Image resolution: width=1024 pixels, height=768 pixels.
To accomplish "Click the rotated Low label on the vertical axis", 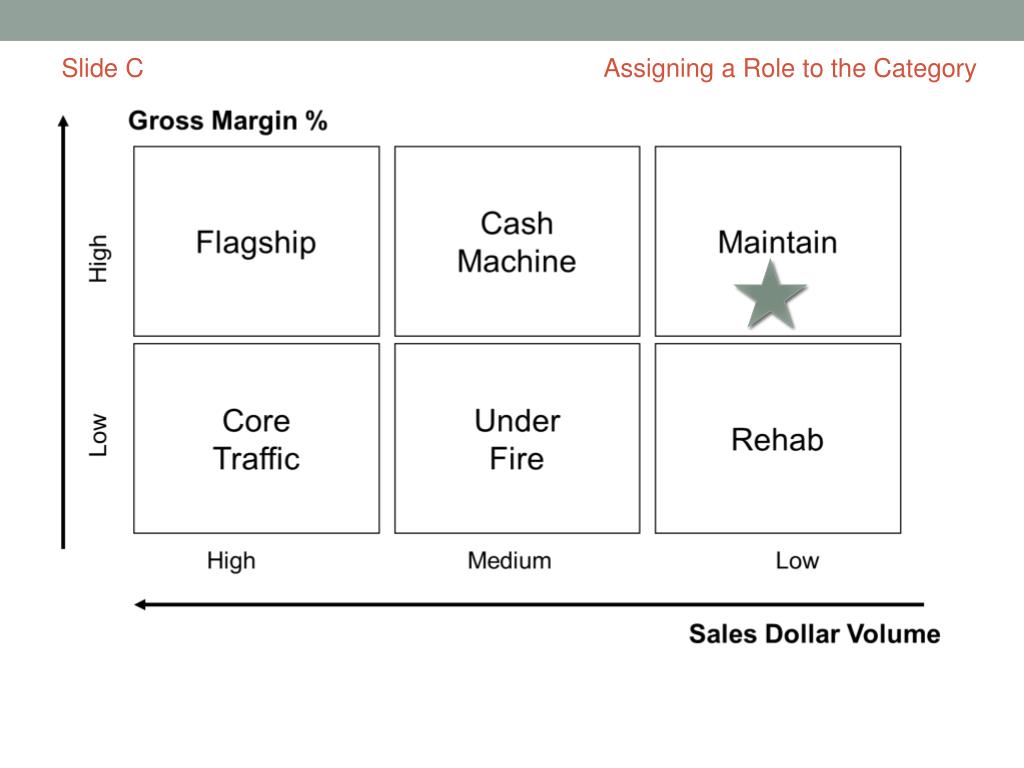I will [x=98, y=435].
